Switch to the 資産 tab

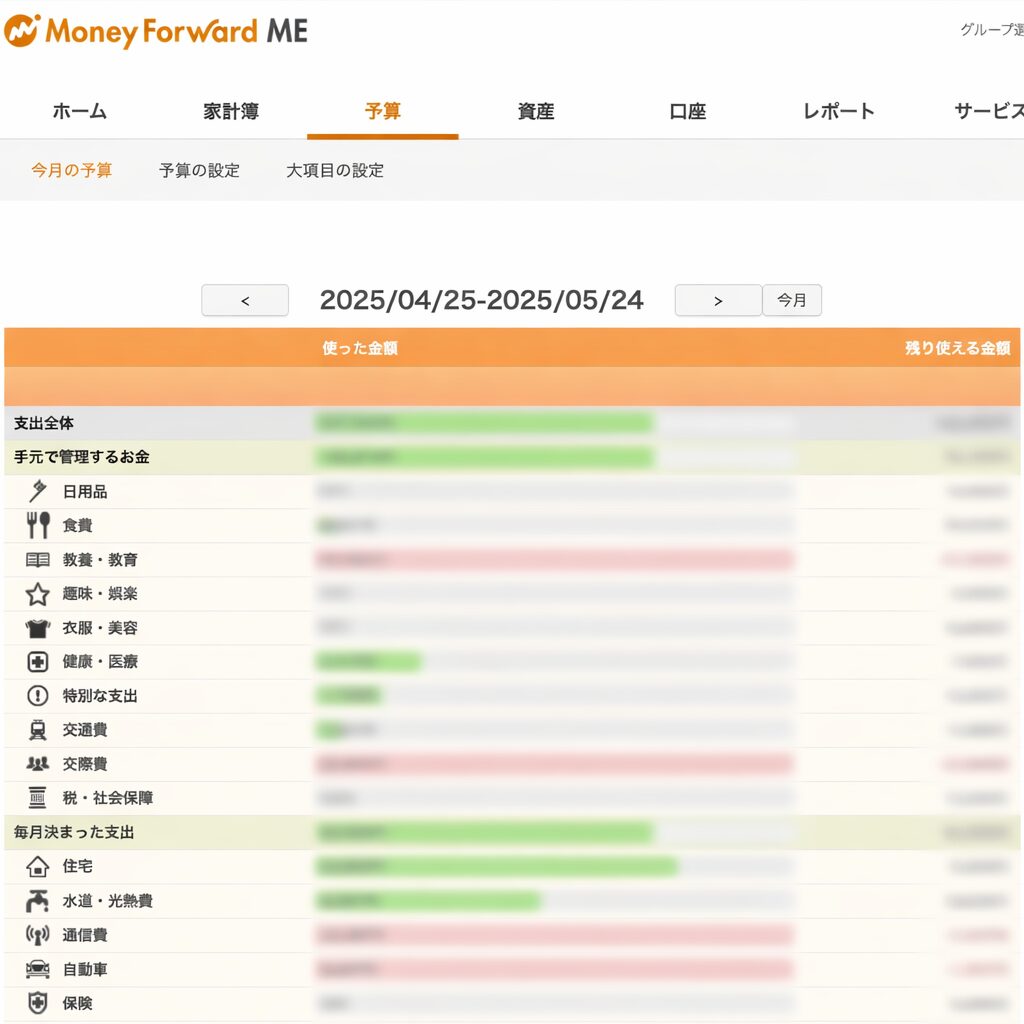pyautogui.click(x=536, y=112)
